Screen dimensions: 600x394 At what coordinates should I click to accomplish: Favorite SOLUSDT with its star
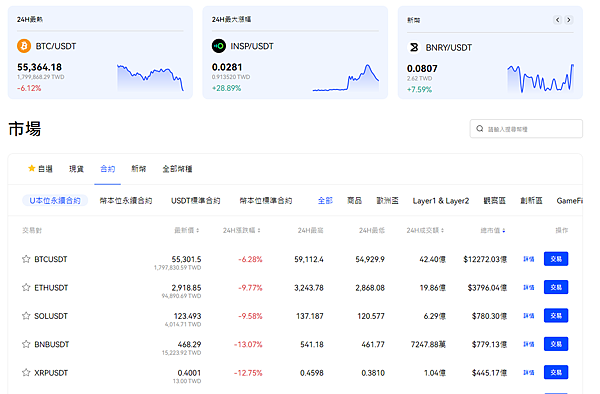click(26, 316)
